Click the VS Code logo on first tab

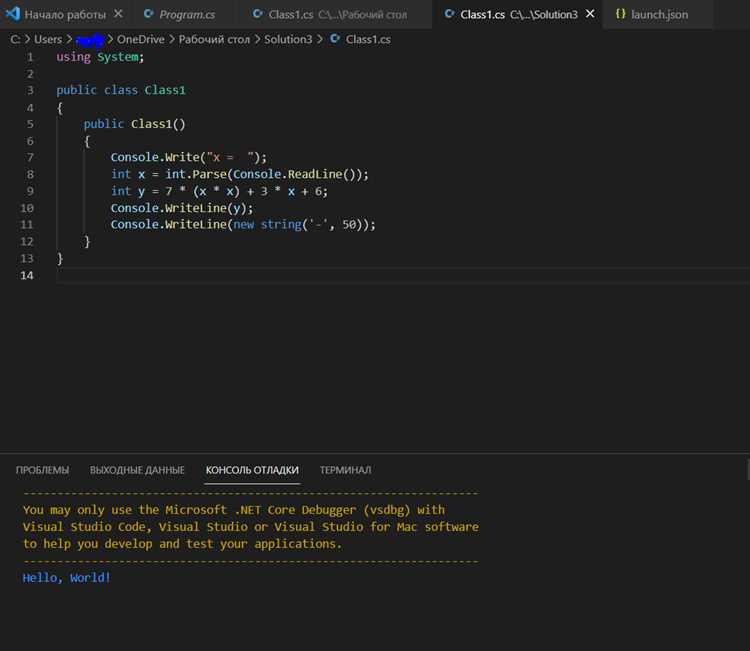coord(12,14)
